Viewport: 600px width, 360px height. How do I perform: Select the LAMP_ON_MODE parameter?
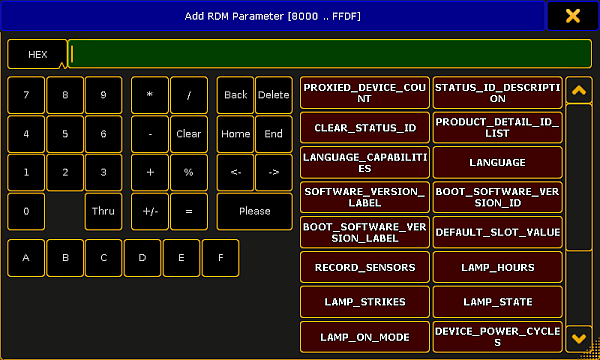click(365, 337)
